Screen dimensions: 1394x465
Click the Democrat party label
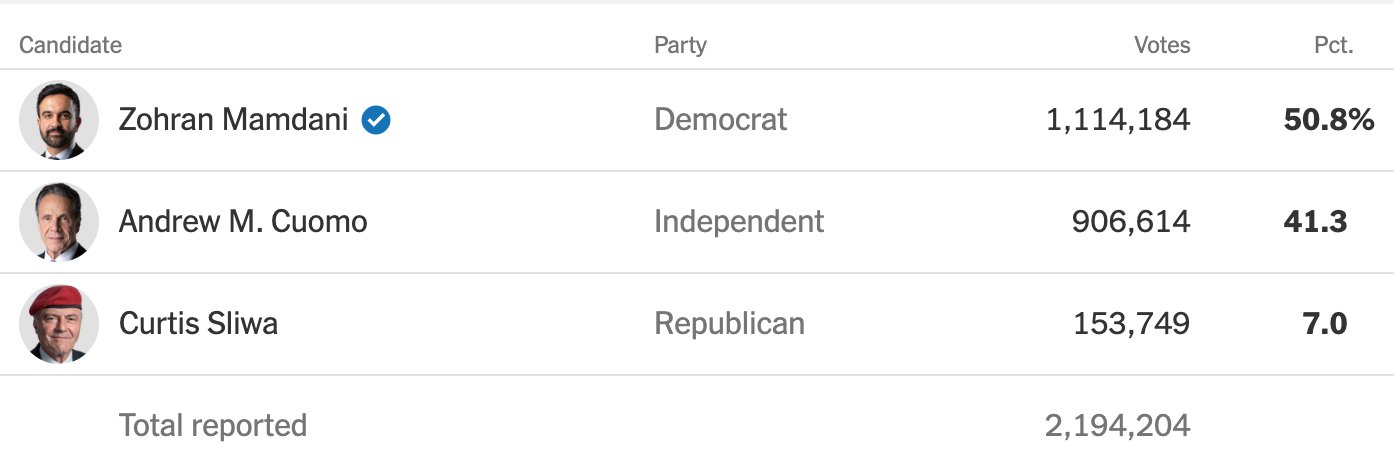[721, 120]
